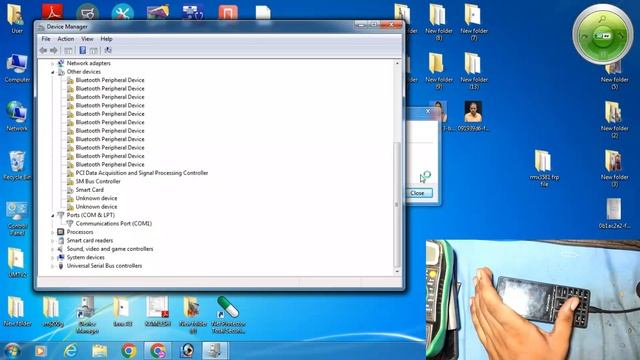Expand Universal Serial Bus controllers node
The height and width of the screenshot is (360, 640).
pos(53,266)
